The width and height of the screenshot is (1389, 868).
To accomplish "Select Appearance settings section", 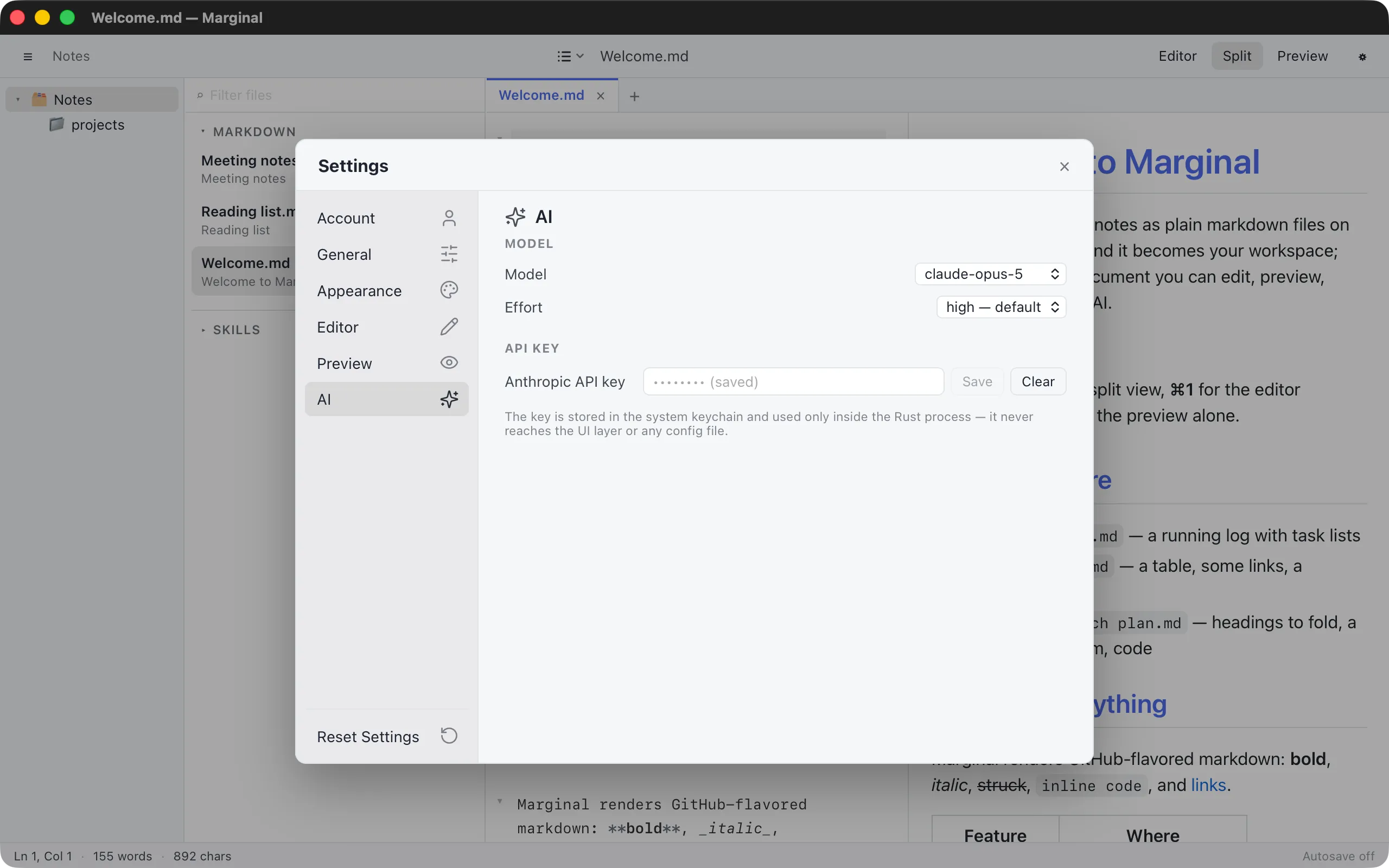I will (x=387, y=290).
